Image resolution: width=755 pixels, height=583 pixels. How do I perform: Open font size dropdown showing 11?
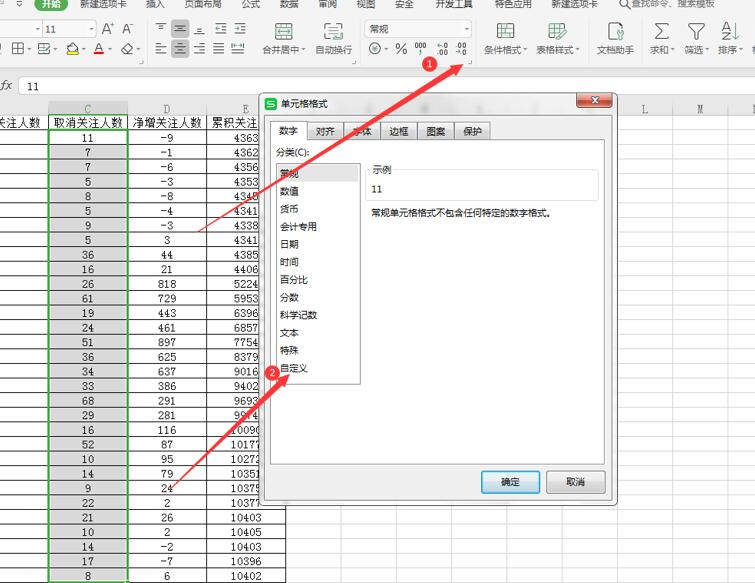click(91, 29)
